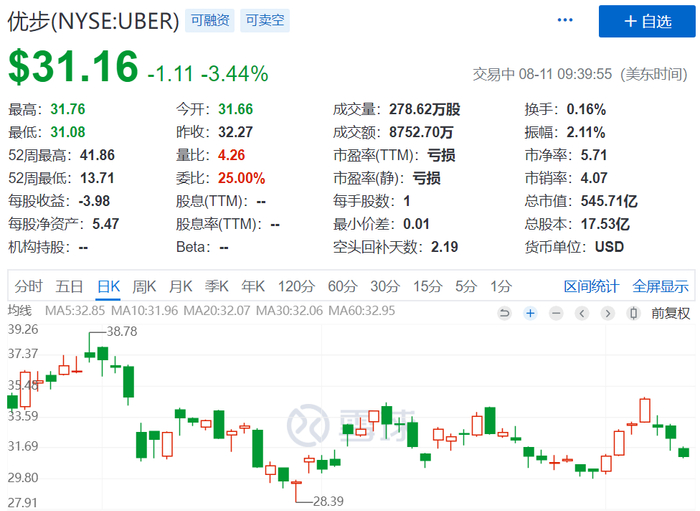Click the 每股收益 value -3.98
The height and width of the screenshot is (511, 700).
point(94,201)
